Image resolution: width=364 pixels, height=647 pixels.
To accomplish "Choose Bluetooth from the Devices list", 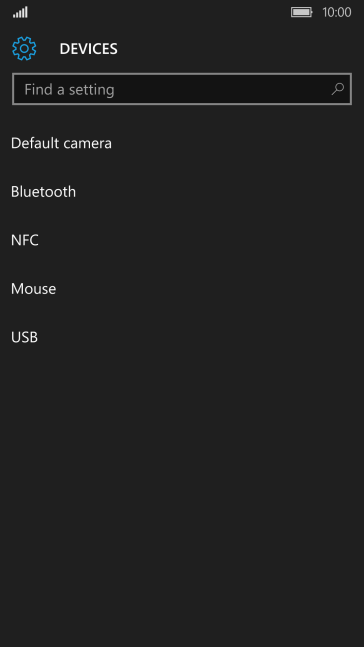I will coord(182,192).
